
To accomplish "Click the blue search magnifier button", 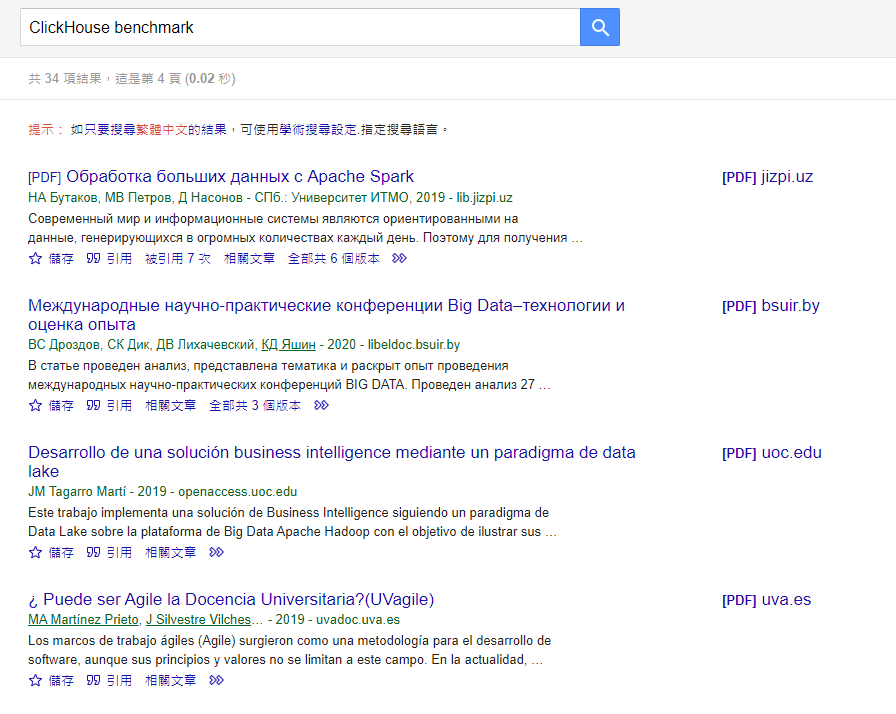I will coord(599,27).
